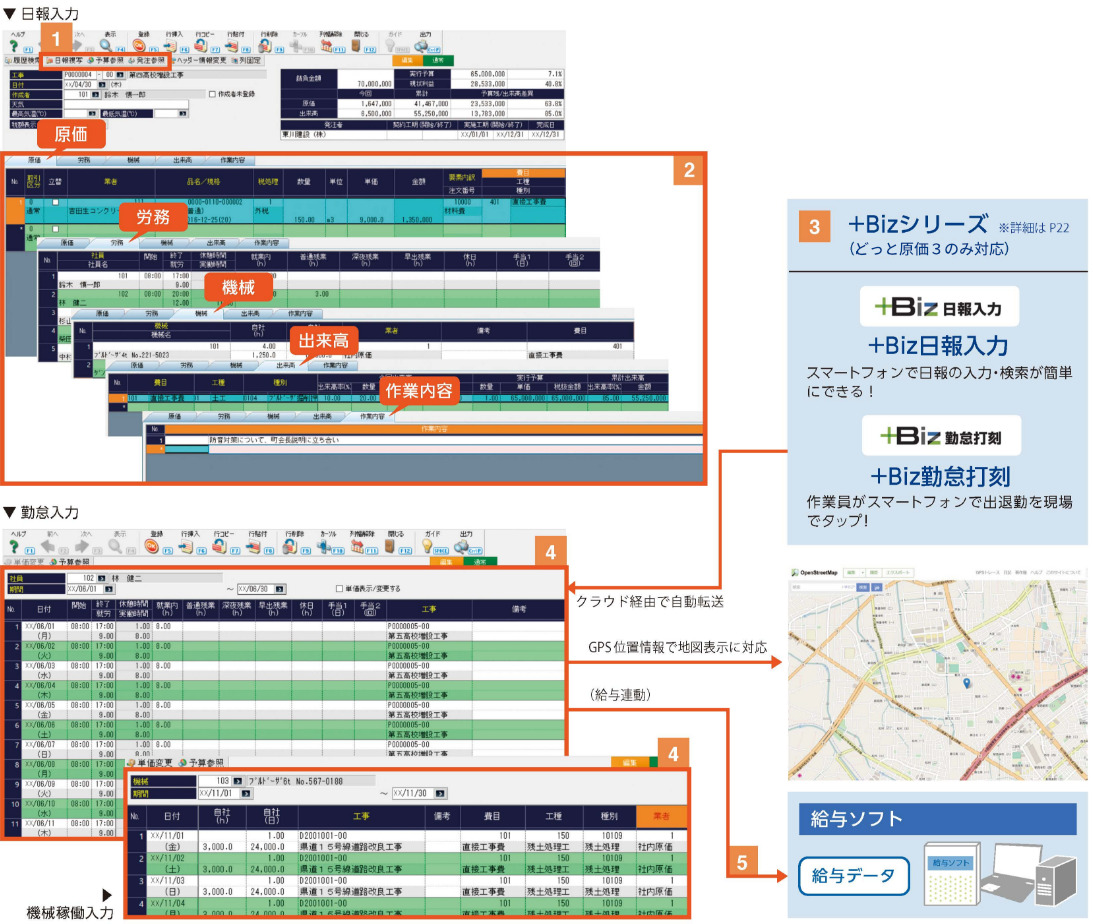The height and width of the screenshot is (924, 1093).
Task: Select the 機械 tab above the 業者 grid
Action: 133,160
